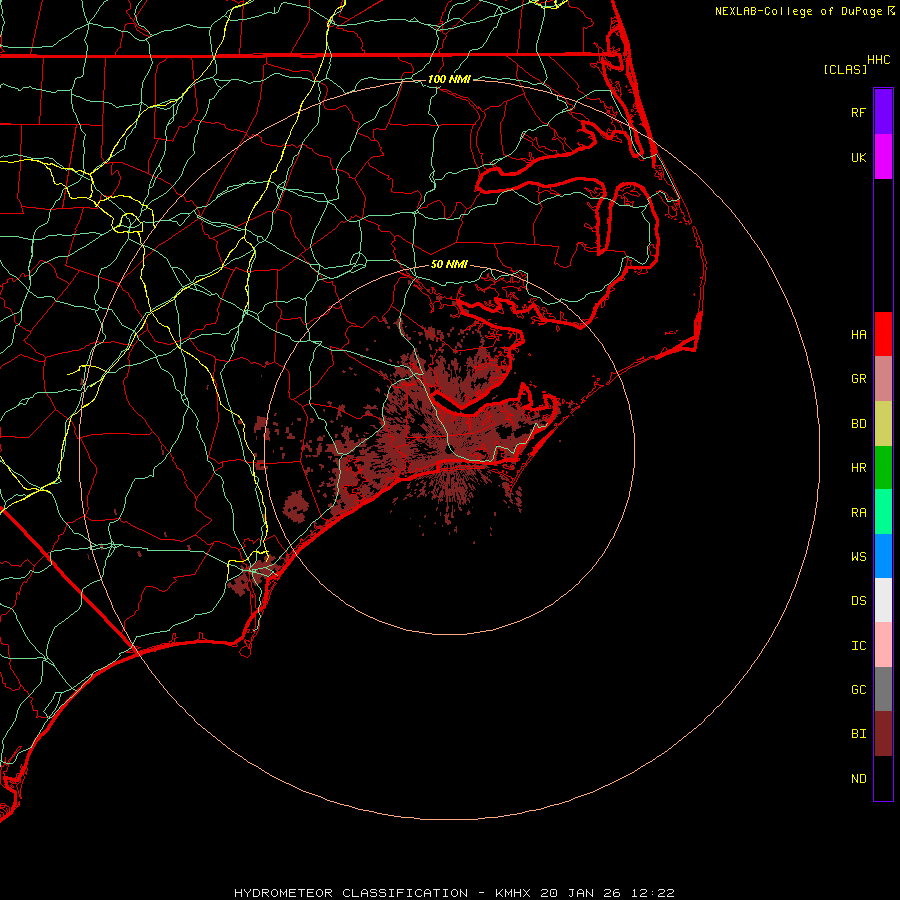Click the WS legend label
900x900 pixels.
[x=858, y=557]
